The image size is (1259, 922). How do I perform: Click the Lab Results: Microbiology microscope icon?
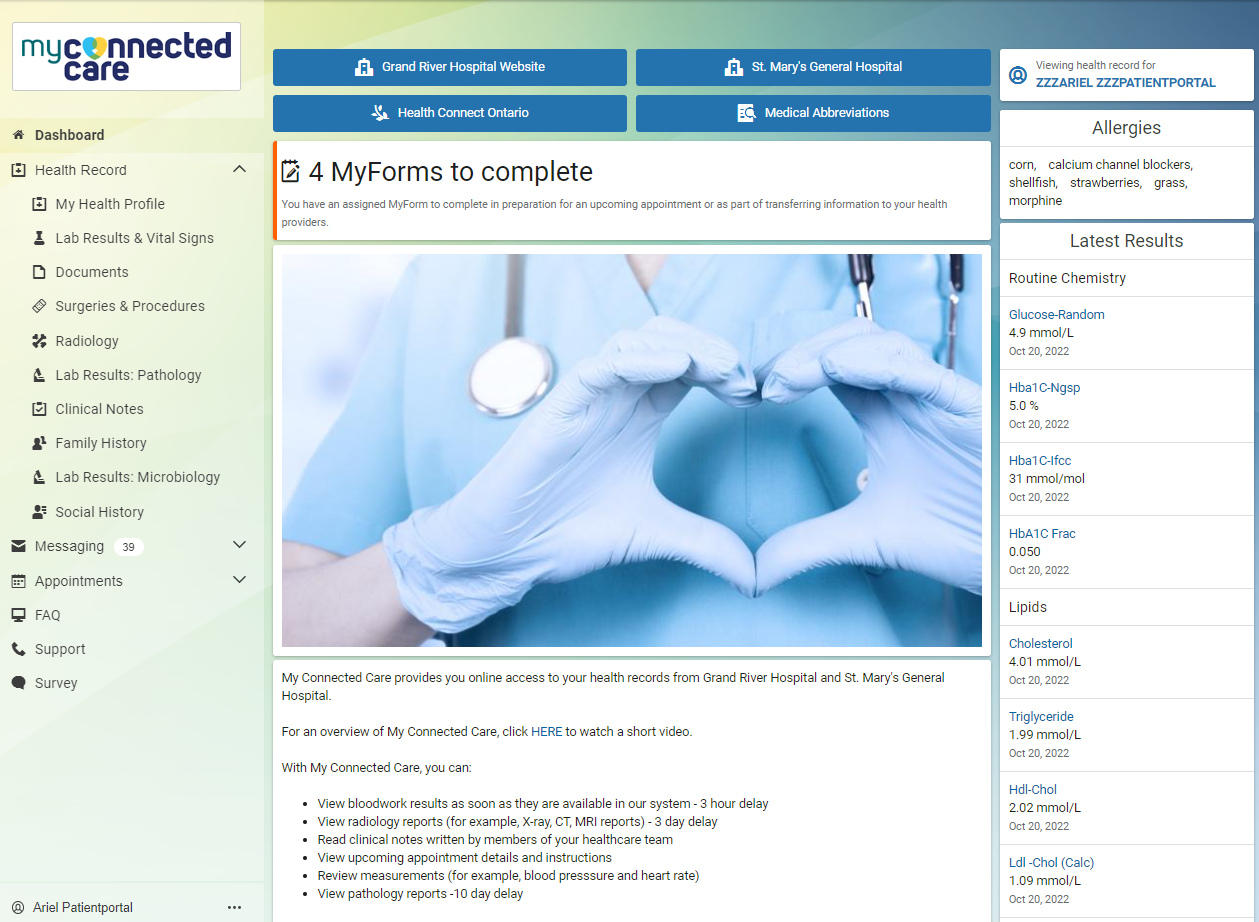pyautogui.click(x=39, y=477)
